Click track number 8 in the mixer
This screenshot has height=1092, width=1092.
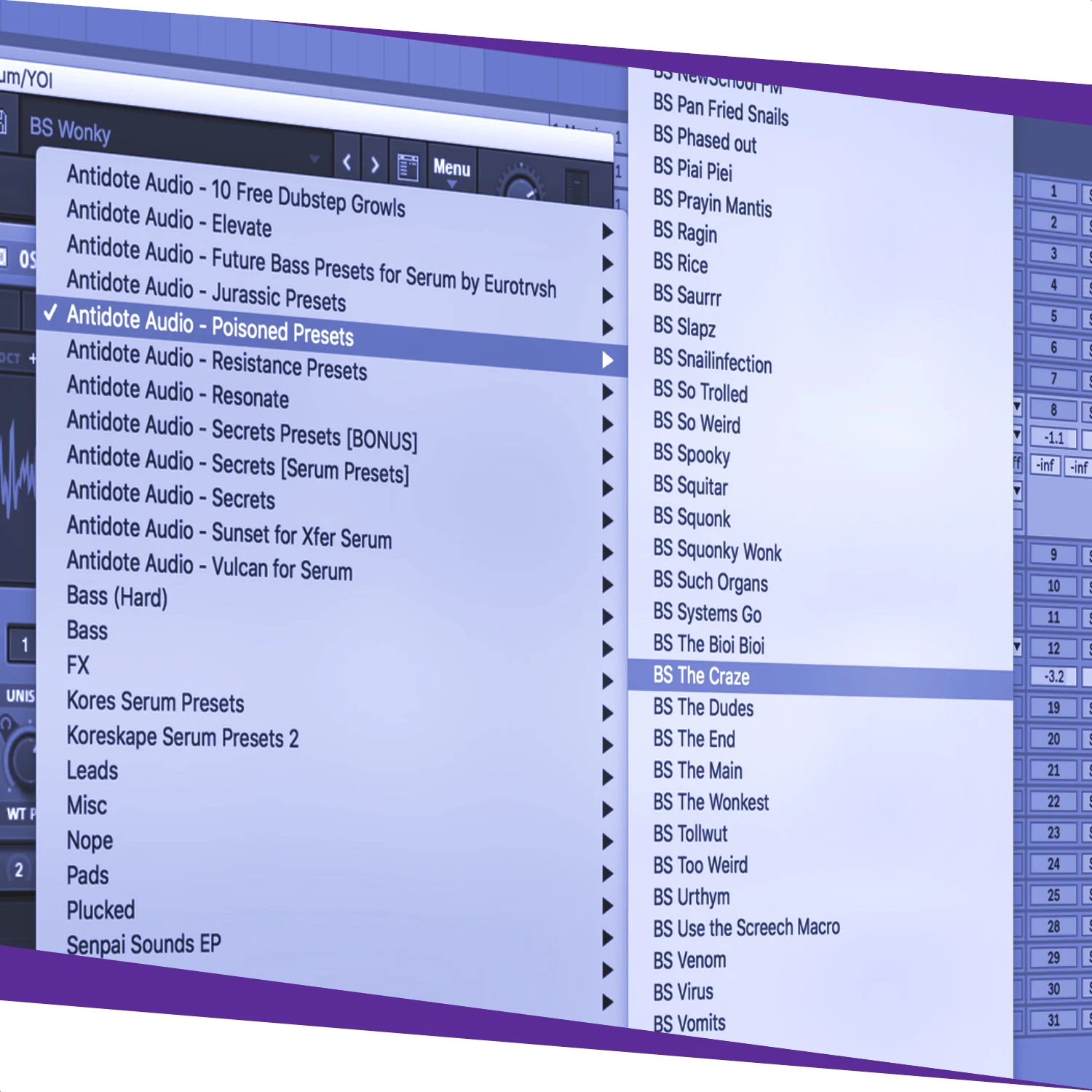point(1053,409)
